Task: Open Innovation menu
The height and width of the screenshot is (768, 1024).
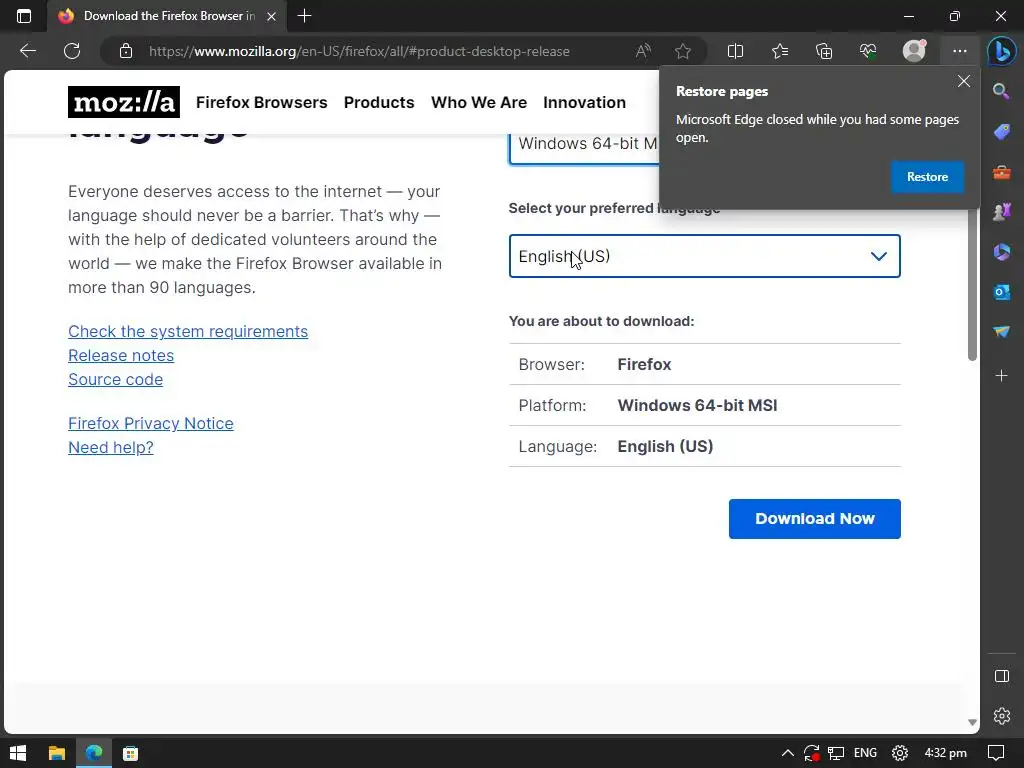Action: click(584, 103)
